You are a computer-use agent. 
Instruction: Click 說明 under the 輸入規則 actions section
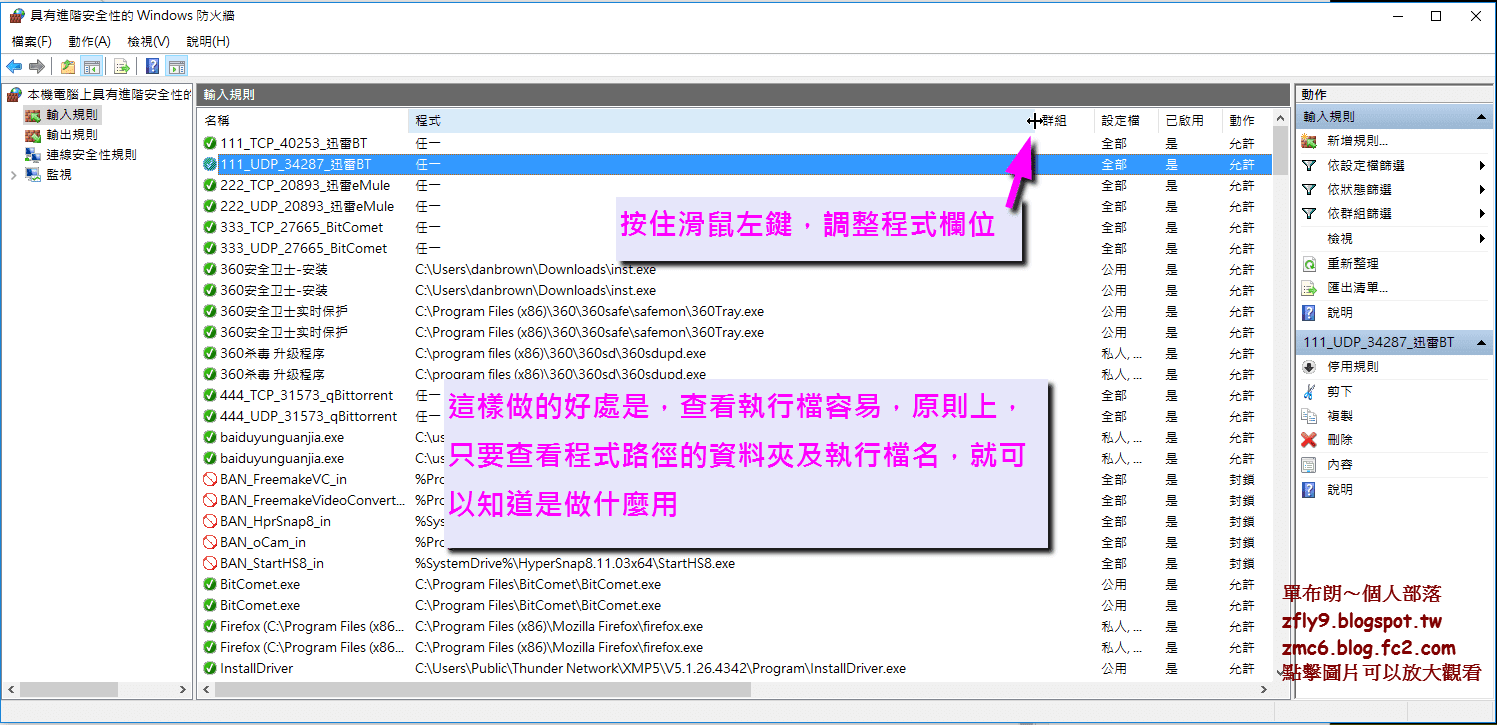tap(1340, 313)
